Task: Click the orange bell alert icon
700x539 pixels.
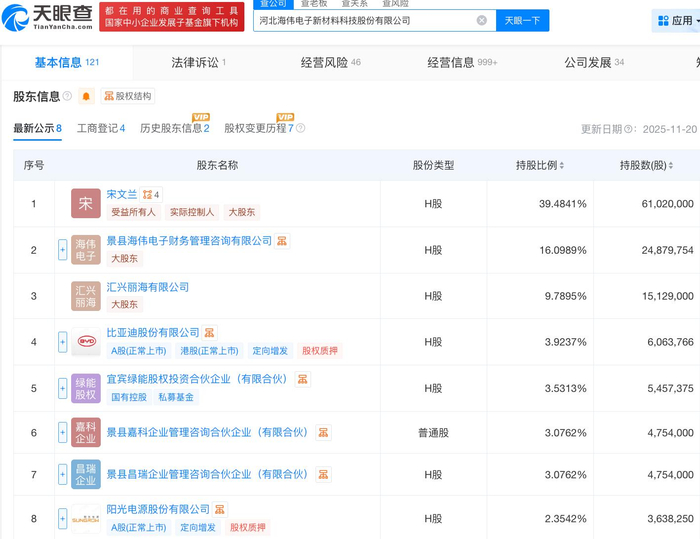Action: pyautogui.click(x=86, y=97)
